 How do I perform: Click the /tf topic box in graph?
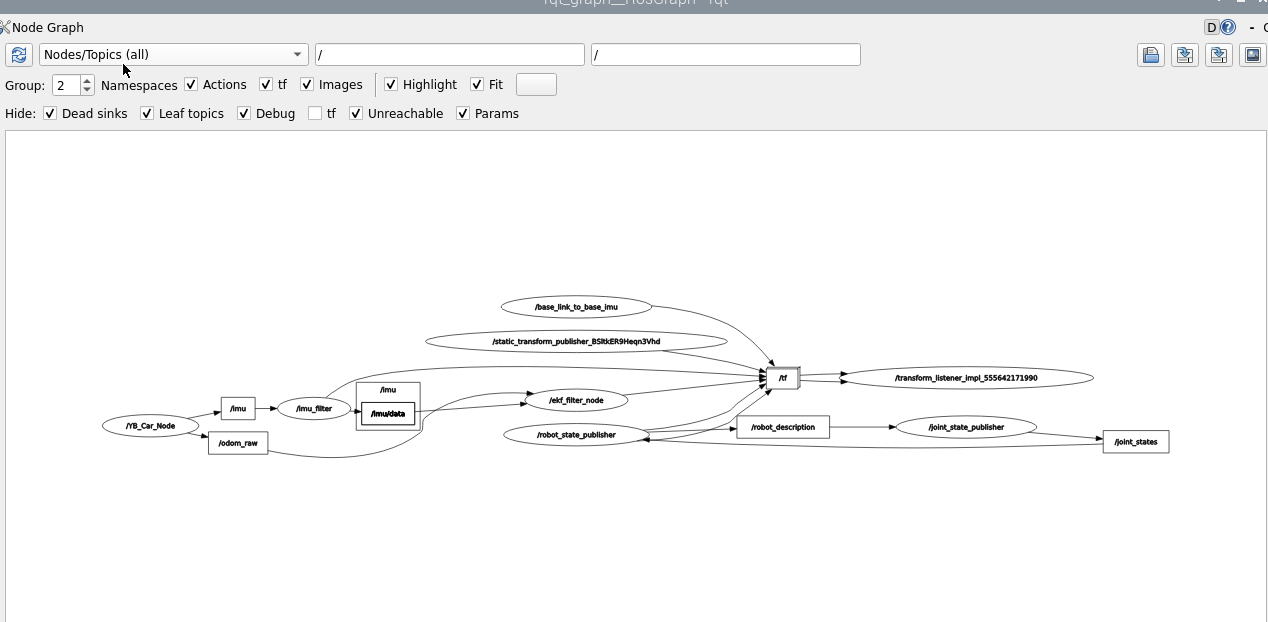tap(782, 379)
